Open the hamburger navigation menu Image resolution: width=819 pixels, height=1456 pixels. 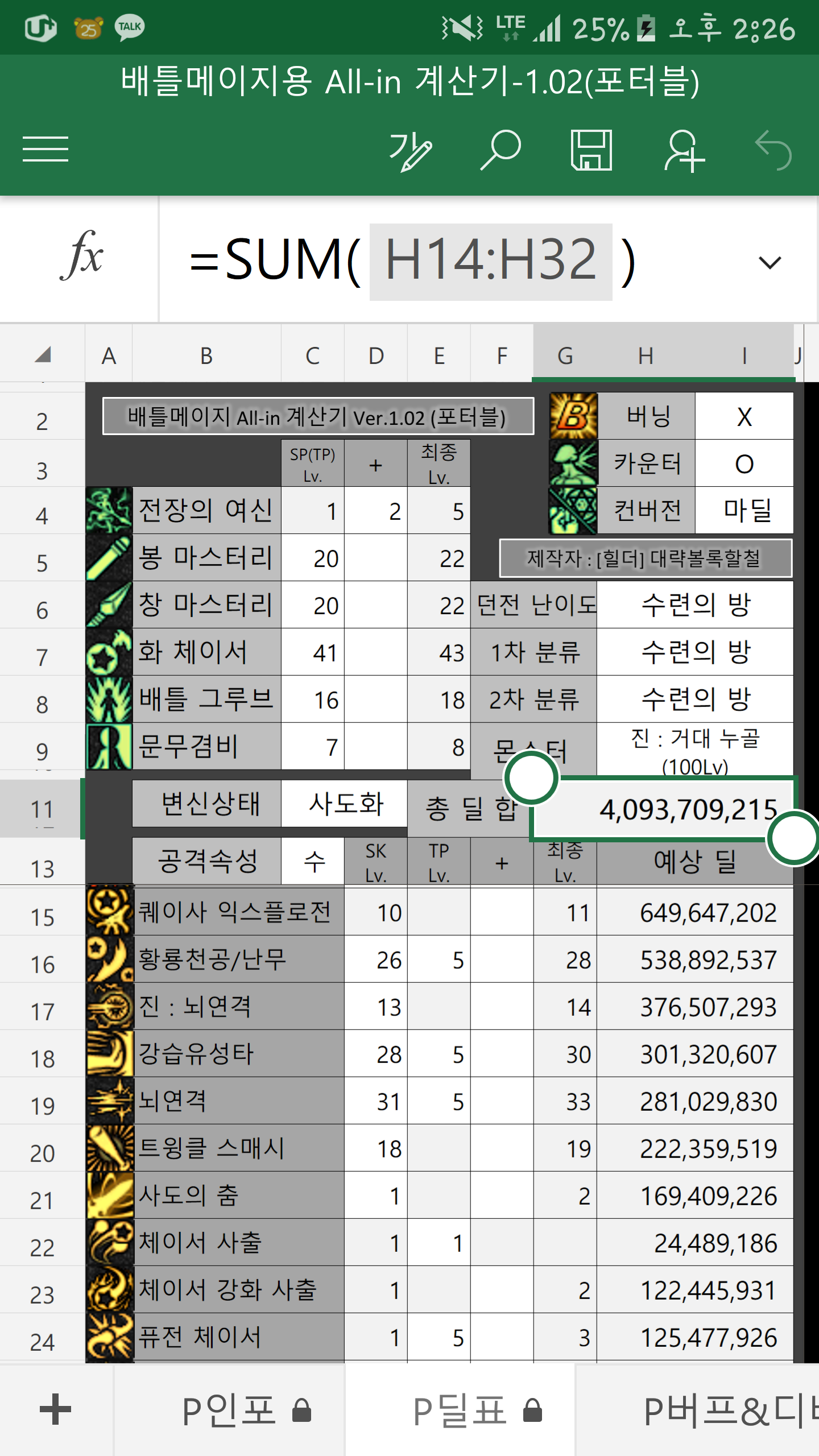click(x=45, y=150)
